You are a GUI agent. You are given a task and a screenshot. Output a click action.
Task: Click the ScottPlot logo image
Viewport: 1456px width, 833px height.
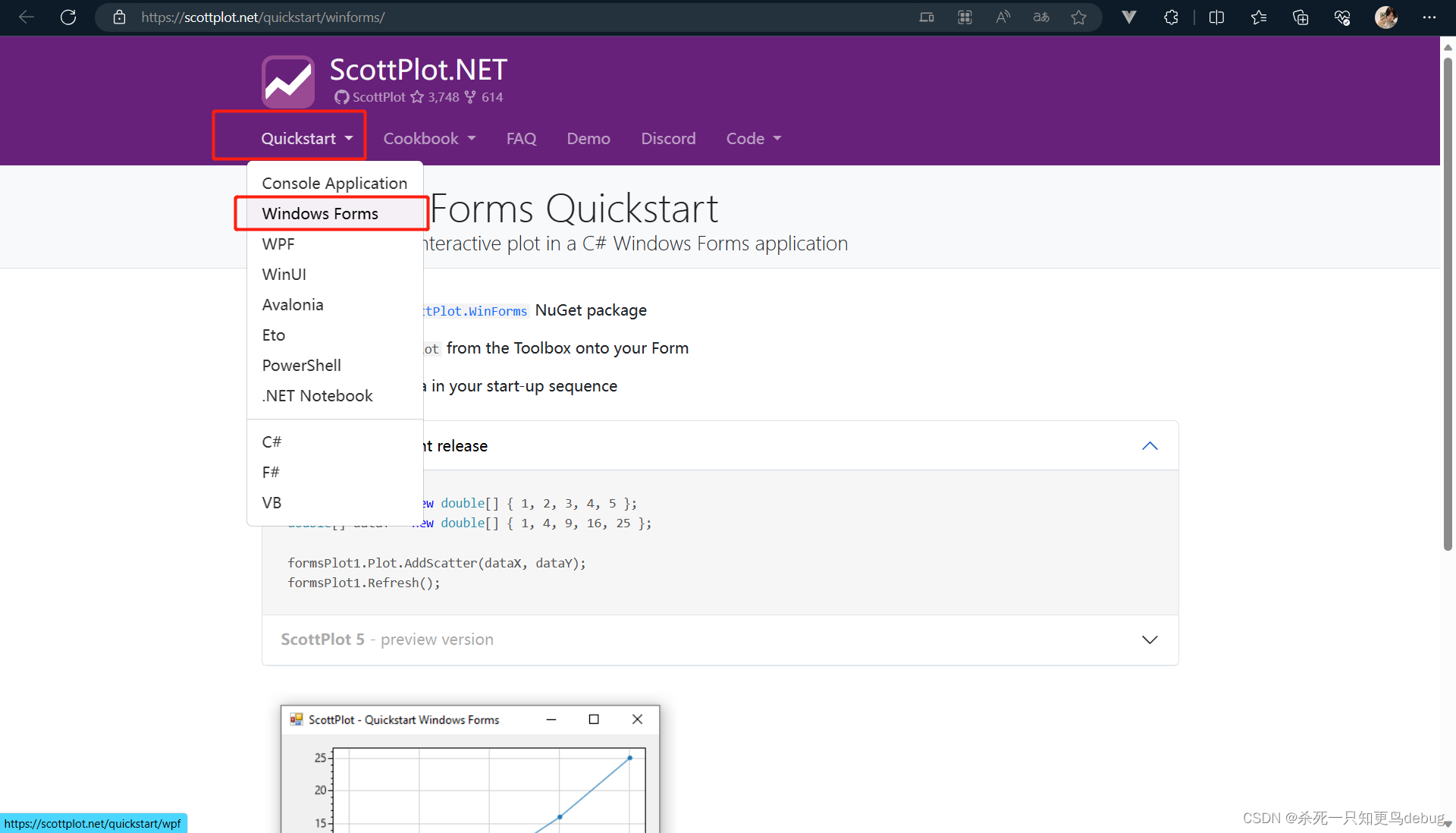click(288, 81)
